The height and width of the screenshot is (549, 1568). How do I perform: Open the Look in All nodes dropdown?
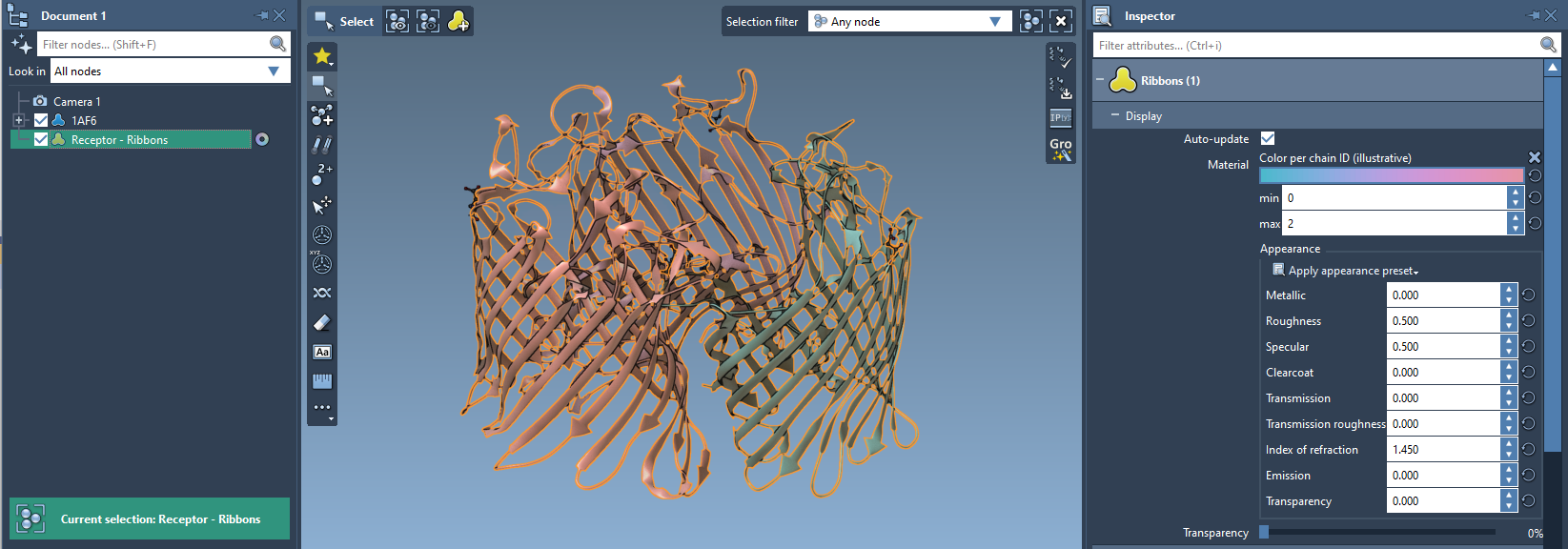click(169, 71)
